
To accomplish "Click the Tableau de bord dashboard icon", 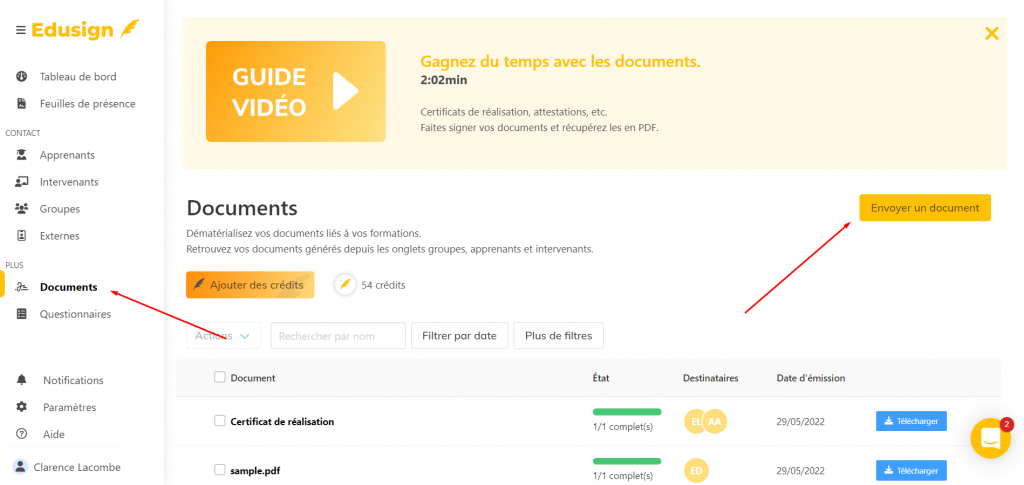I will coord(22,76).
